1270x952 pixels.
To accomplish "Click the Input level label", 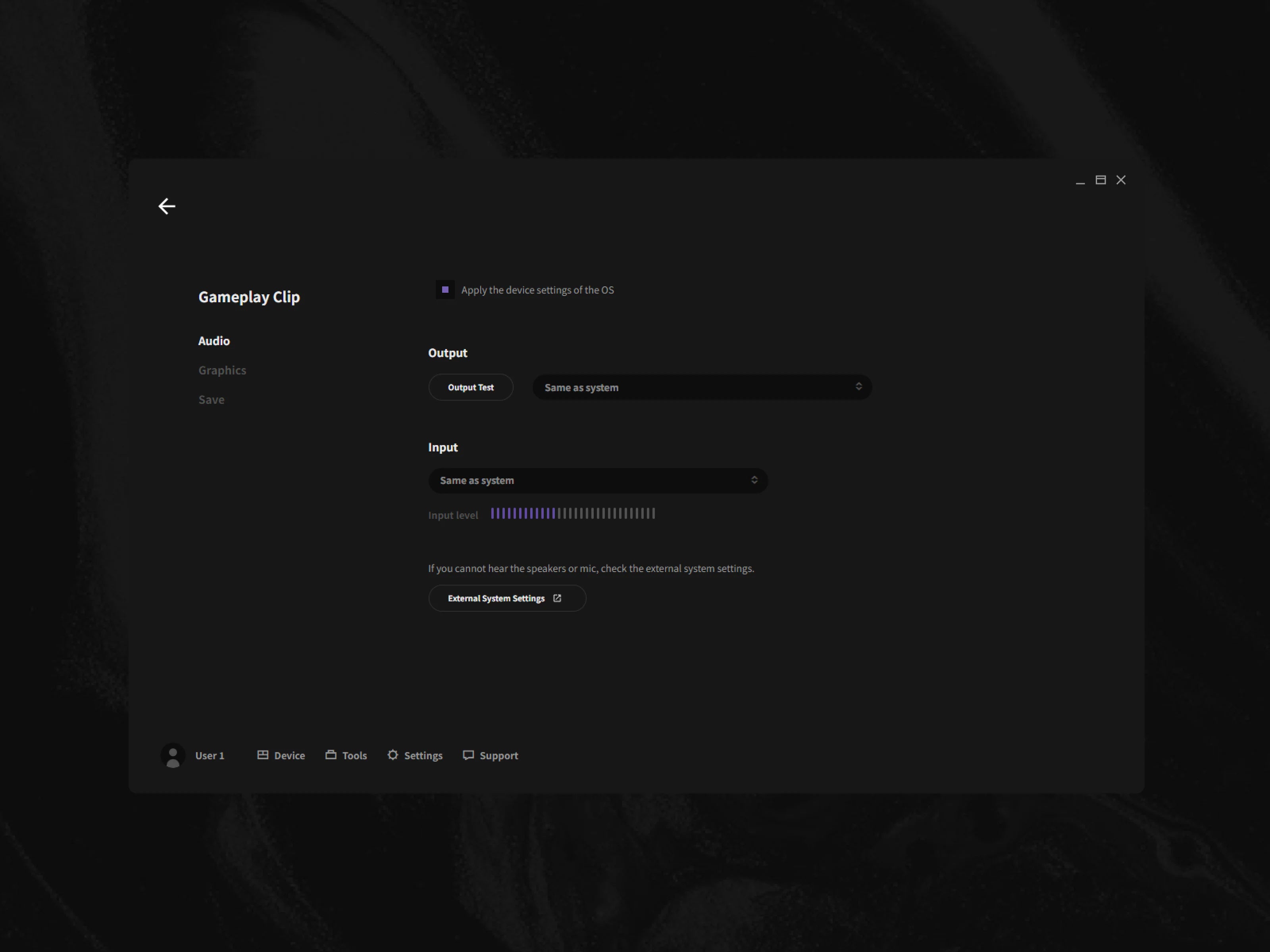I will click(453, 515).
